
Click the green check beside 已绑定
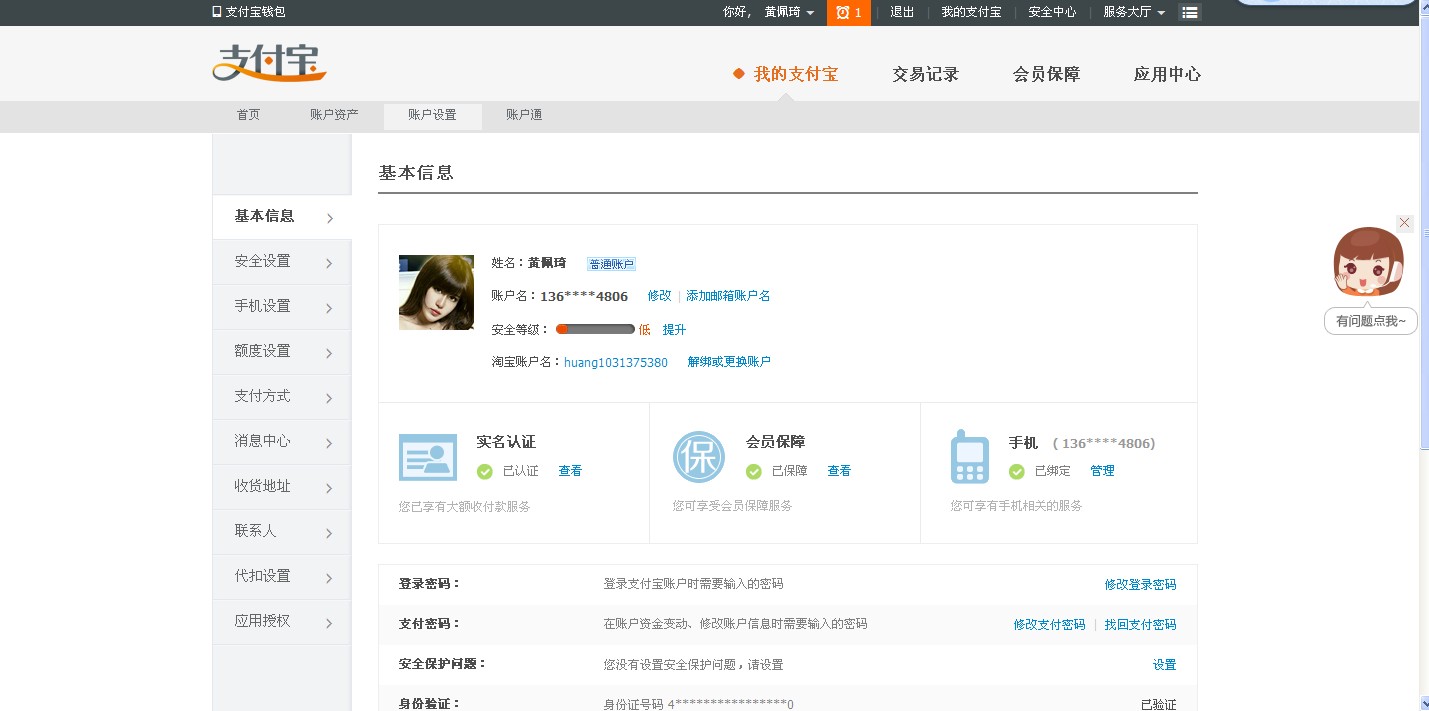[1017, 471]
